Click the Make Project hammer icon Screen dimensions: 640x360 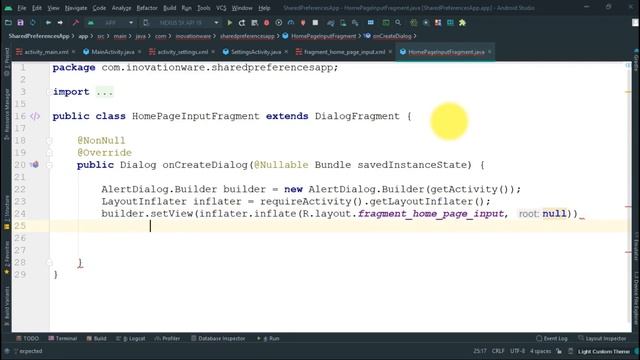[x=76, y=23]
